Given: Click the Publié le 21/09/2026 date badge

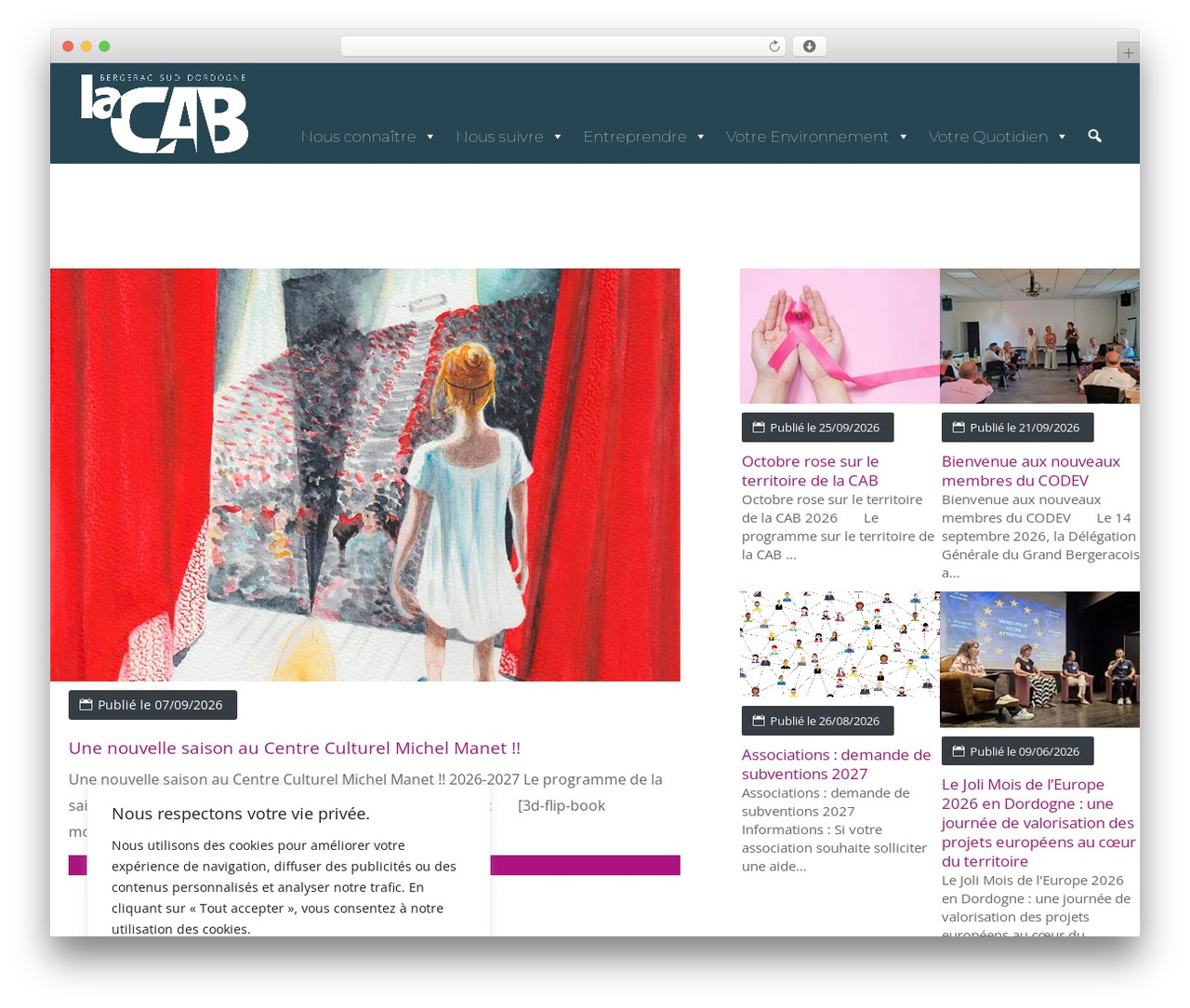Looking at the screenshot, I should (x=1017, y=428).
